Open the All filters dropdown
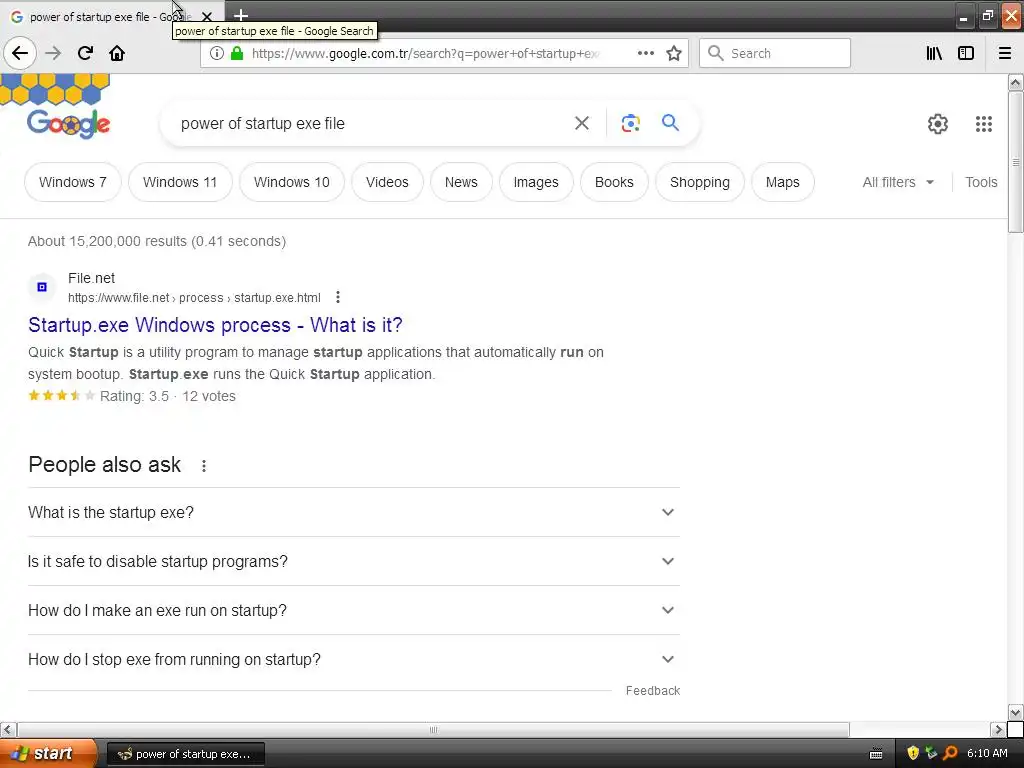 898,182
